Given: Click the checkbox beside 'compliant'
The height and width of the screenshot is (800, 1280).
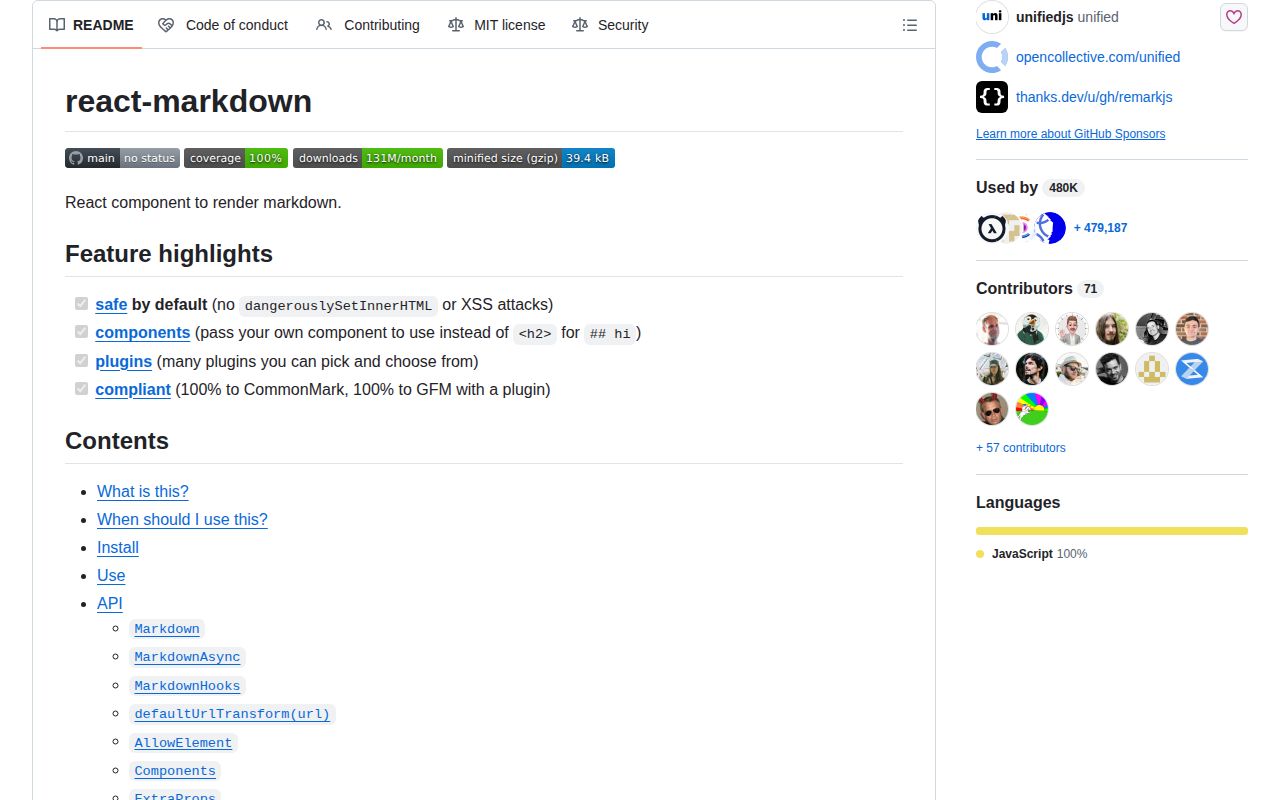Looking at the screenshot, I should [x=82, y=388].
